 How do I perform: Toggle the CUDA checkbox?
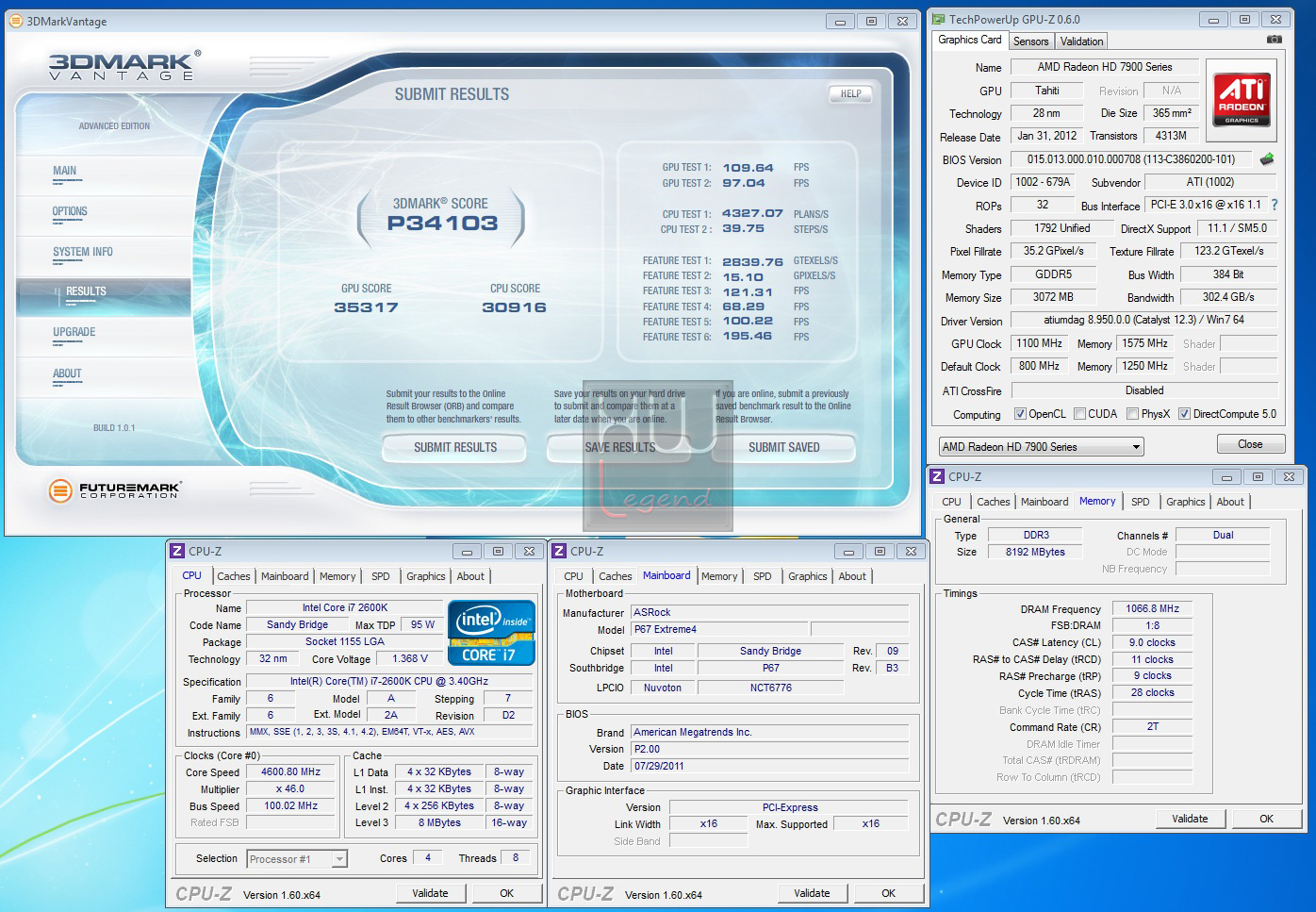(1079, 414)
